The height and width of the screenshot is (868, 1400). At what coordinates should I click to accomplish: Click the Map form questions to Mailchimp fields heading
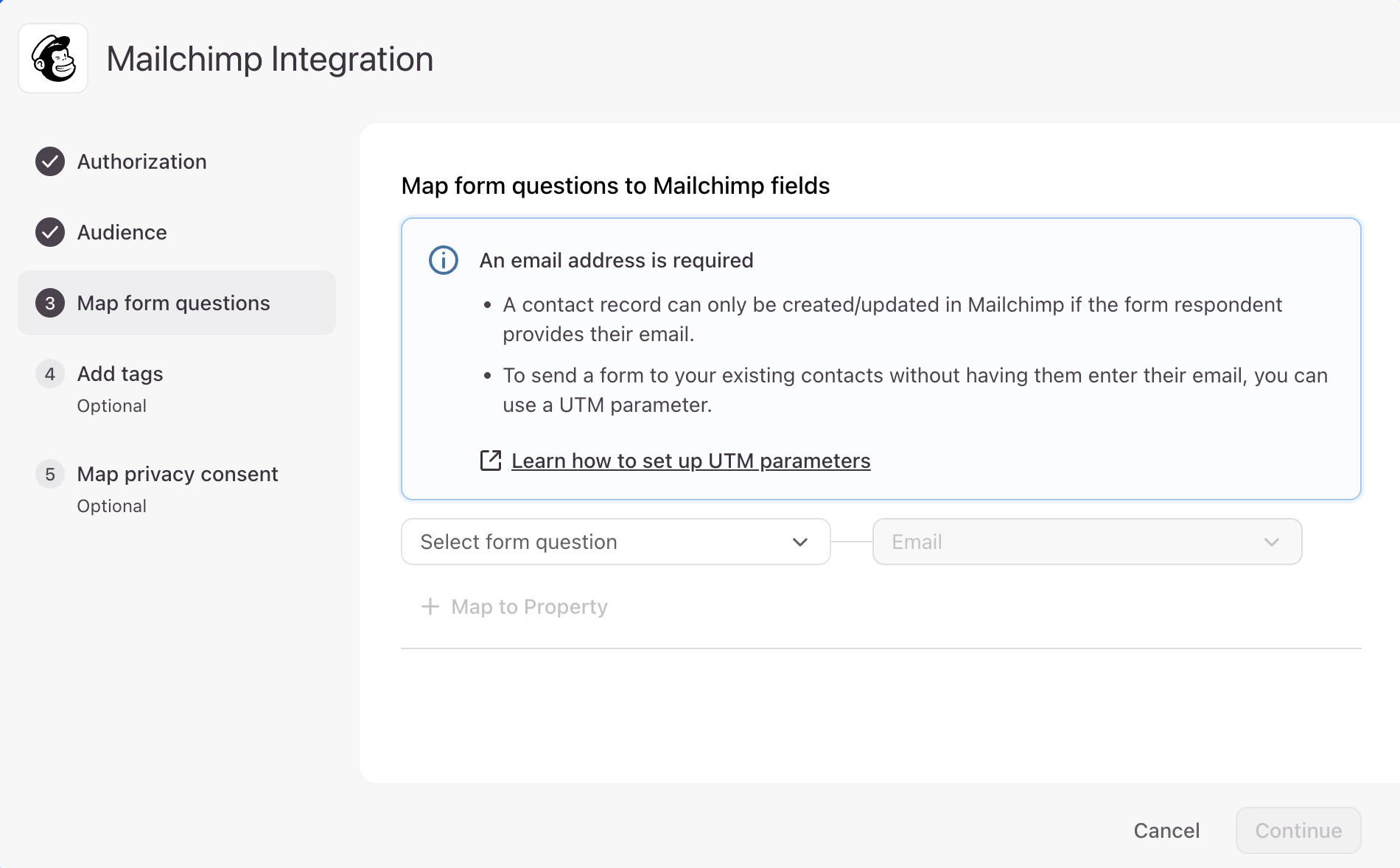[x=615, y=186]
